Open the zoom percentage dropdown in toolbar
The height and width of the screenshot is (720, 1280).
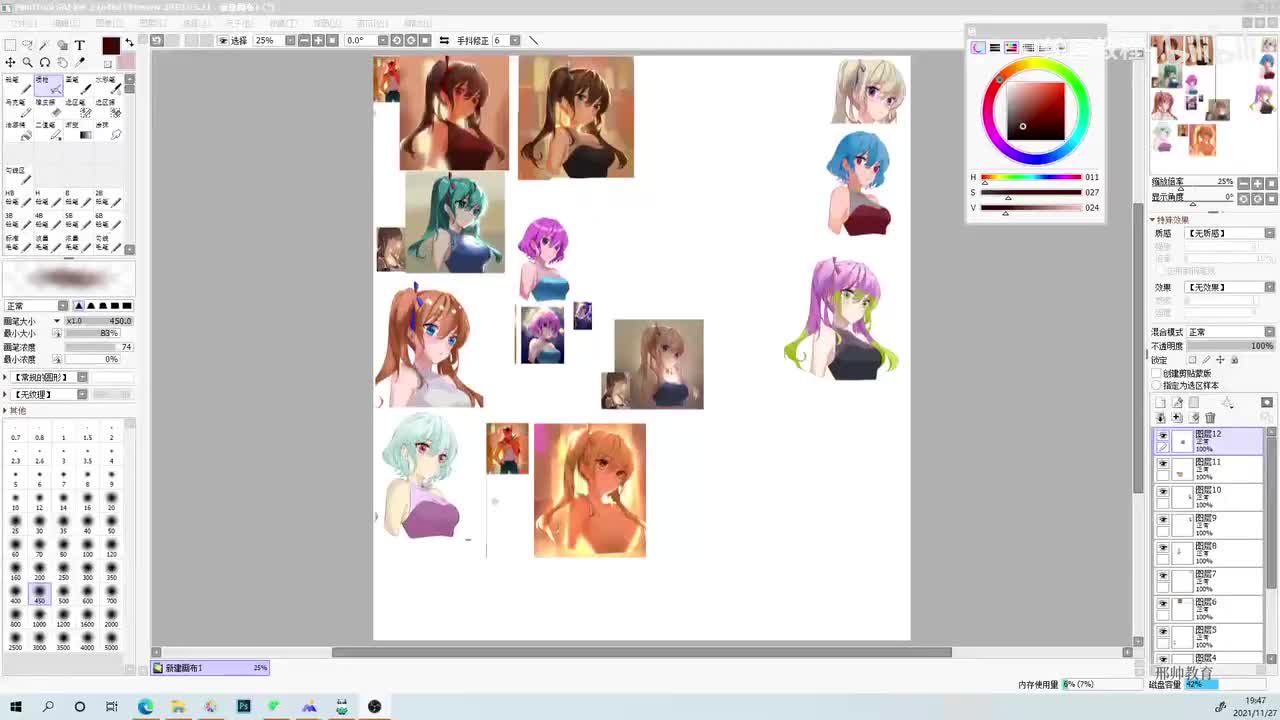pyautogui.click(x=290, y=41)
